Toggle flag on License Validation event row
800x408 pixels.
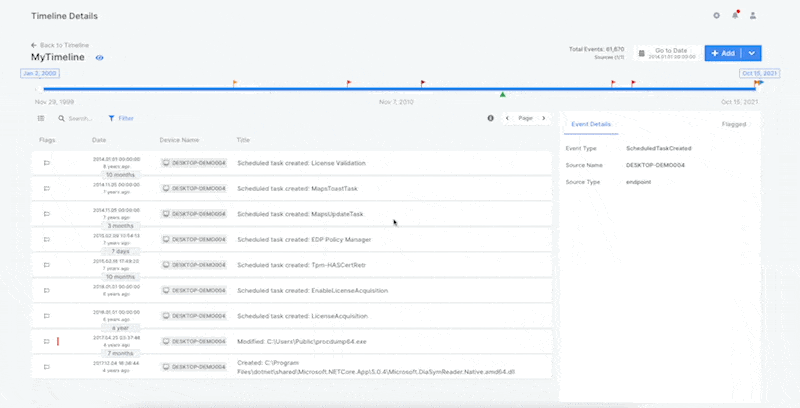[46, 162]
